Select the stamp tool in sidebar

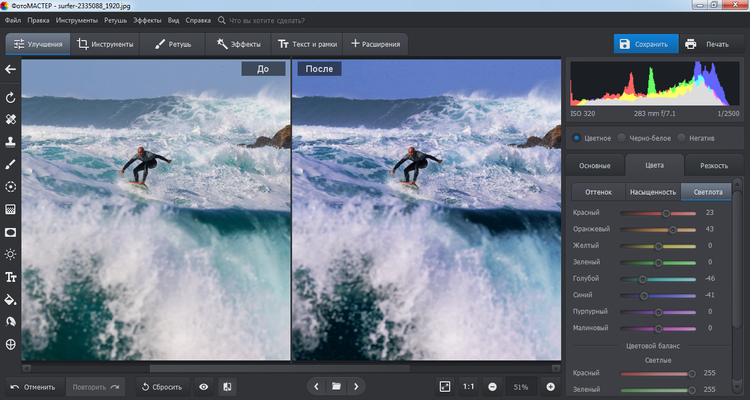[x=11, y=142]
